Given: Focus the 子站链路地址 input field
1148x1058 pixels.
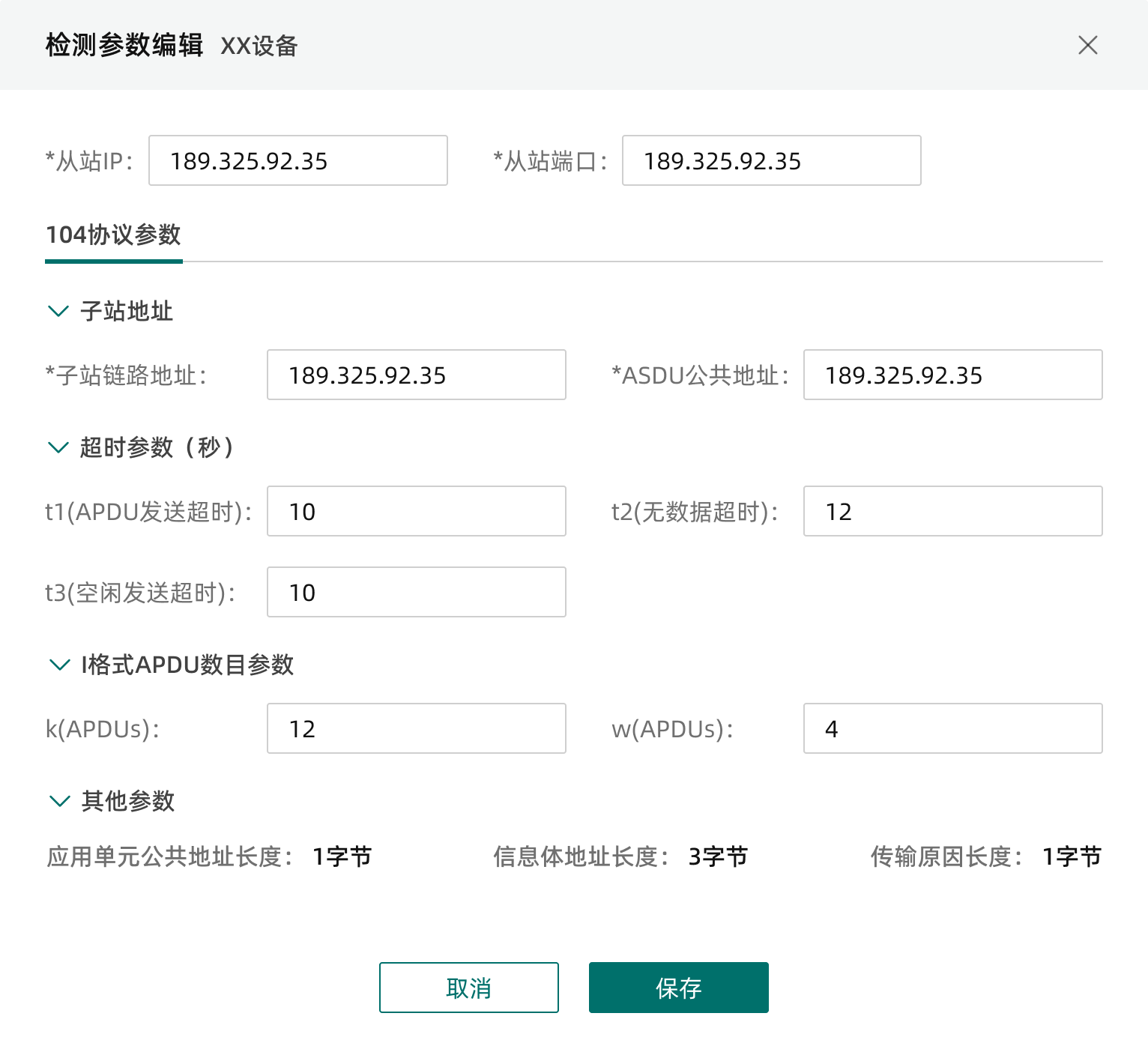Looking at the screenshot, I should 417,375.
